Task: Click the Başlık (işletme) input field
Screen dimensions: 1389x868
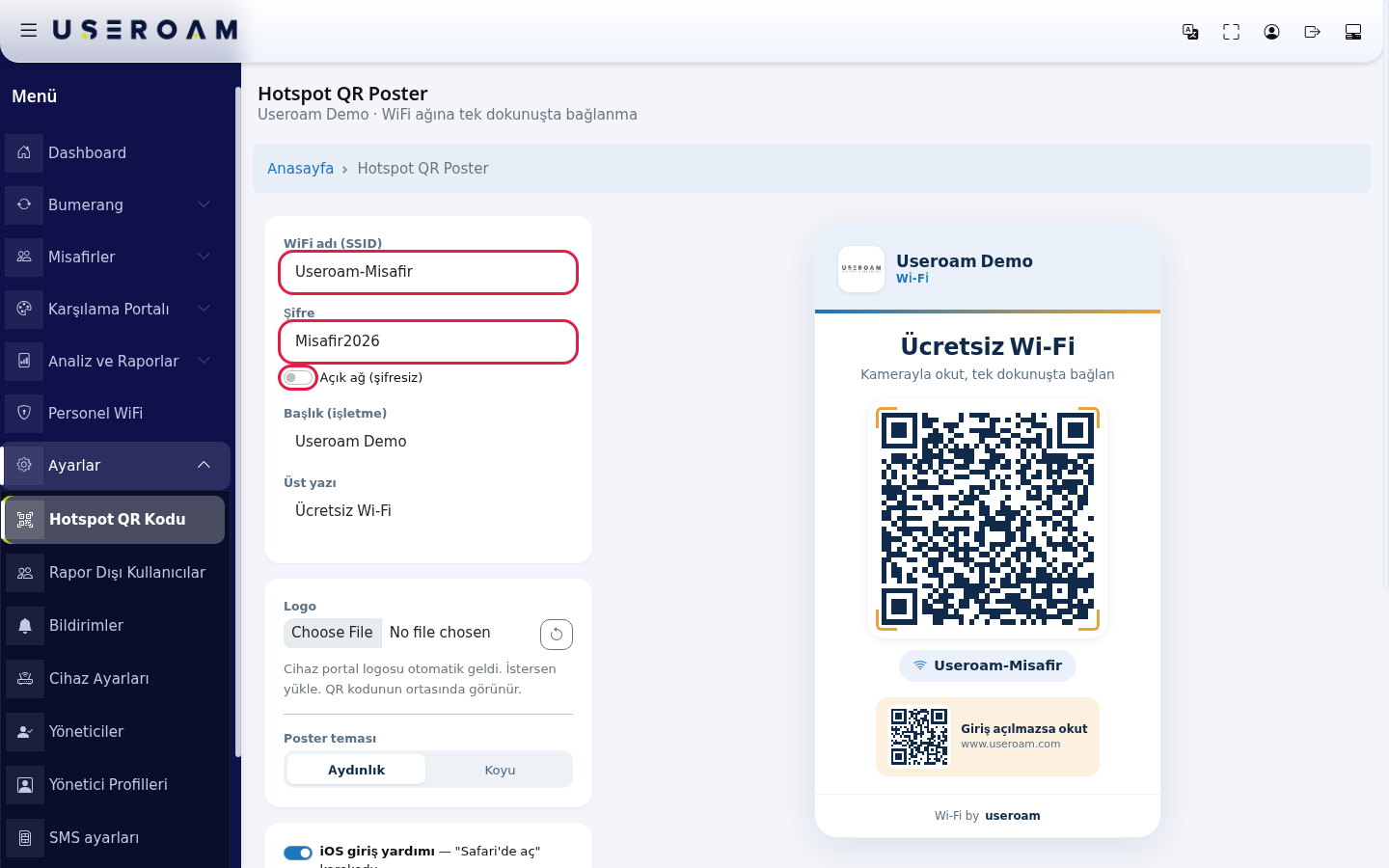Action: pos(428,442)
